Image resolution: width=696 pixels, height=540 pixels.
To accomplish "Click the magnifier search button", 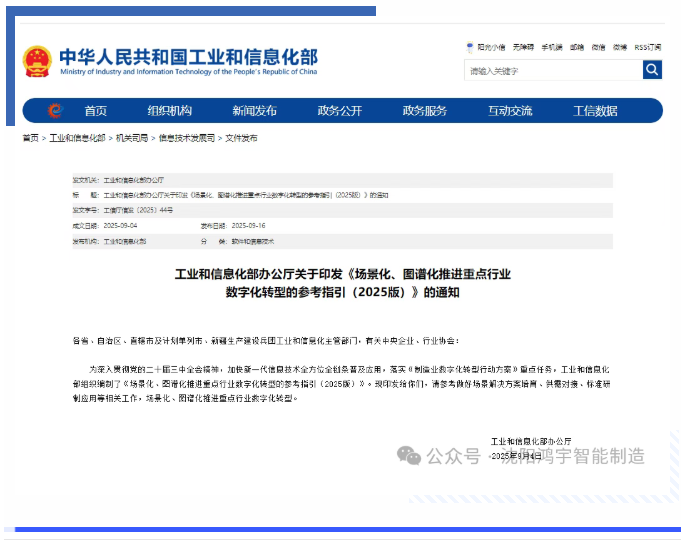I will [652, 70].
